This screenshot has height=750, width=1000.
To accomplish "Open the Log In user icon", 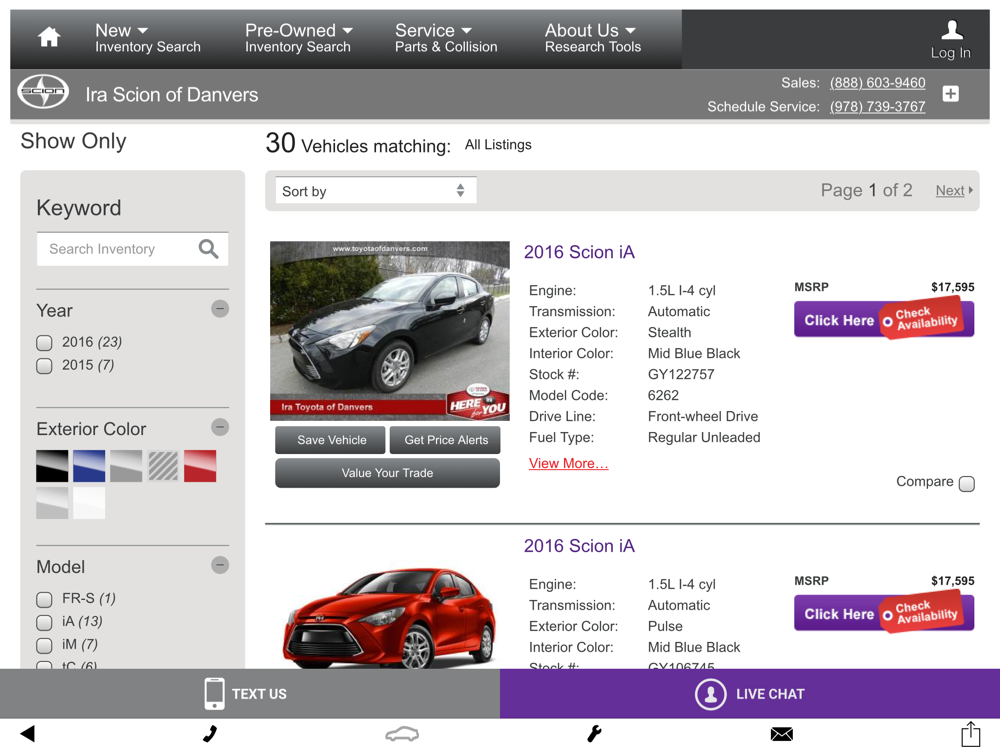I will (951, 29).
